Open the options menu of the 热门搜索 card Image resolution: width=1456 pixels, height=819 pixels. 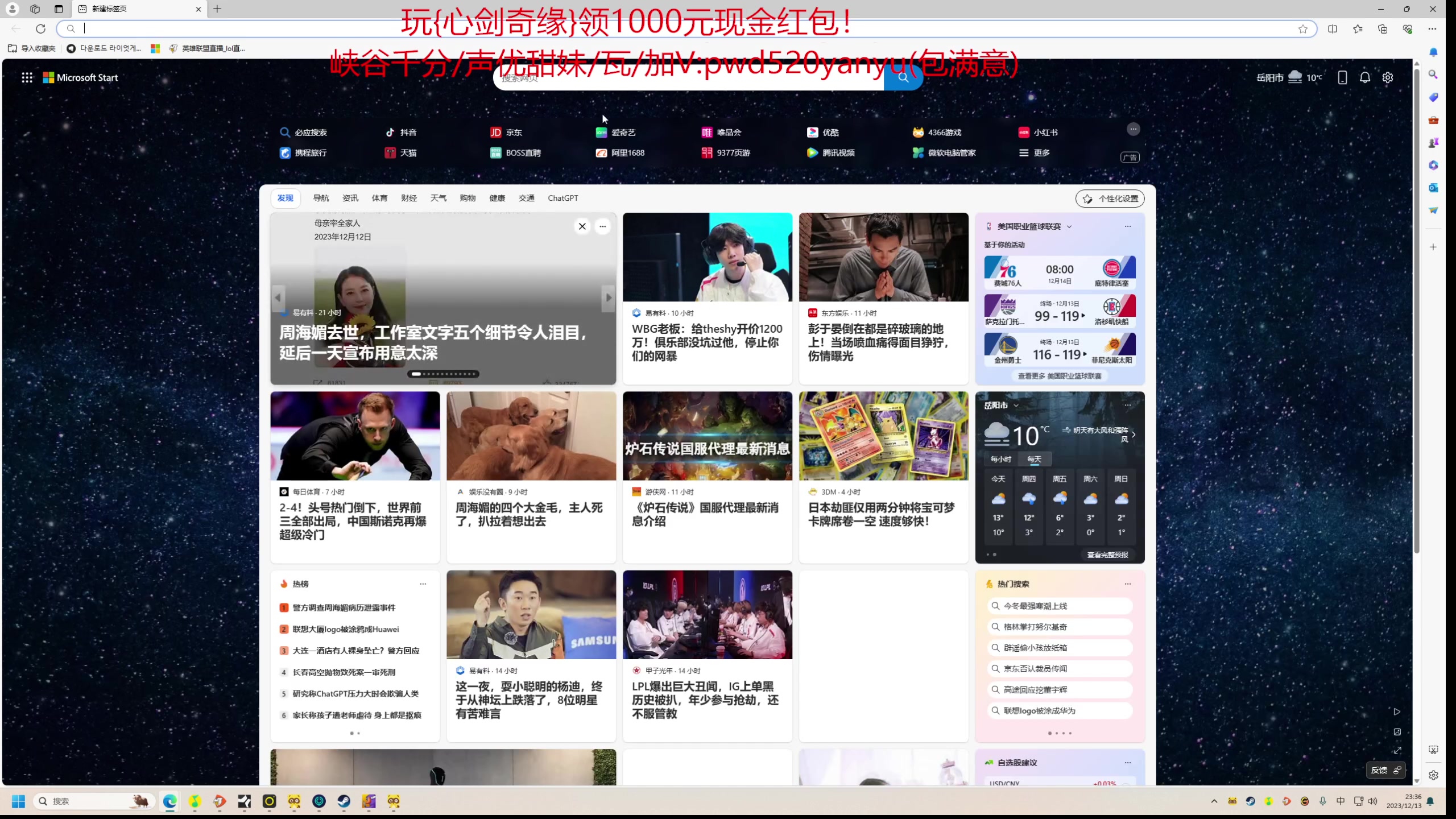click(x=1127, y=584)
